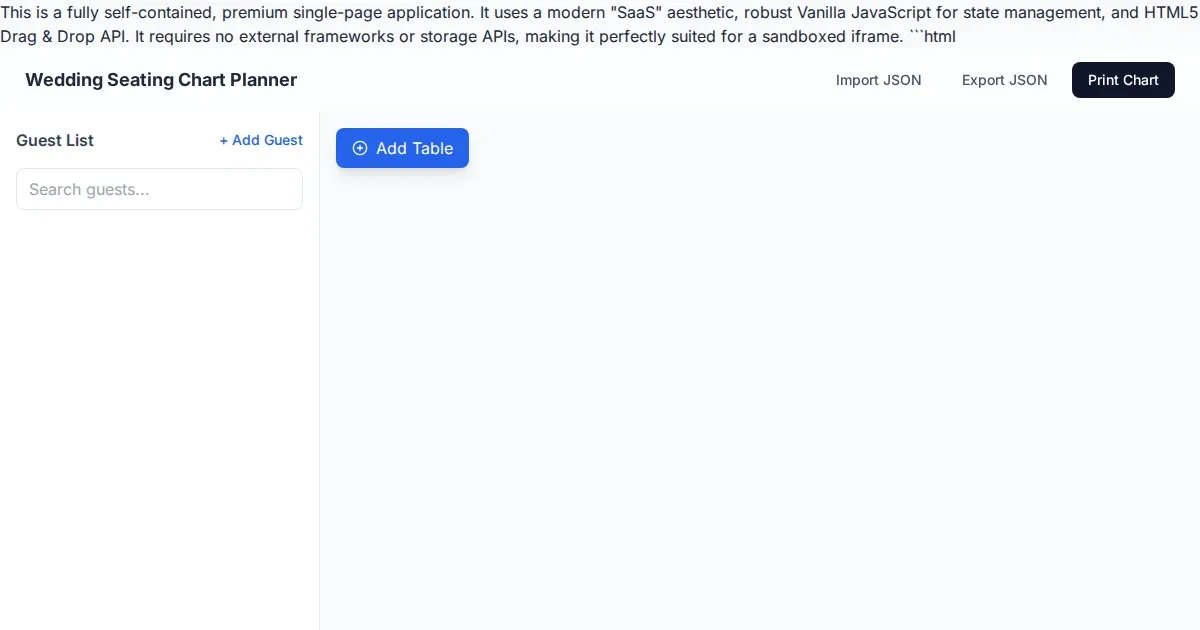Select Export JSON in the header
The width and height of the screenshot is (1200, 630).
tap(1004, 80)
